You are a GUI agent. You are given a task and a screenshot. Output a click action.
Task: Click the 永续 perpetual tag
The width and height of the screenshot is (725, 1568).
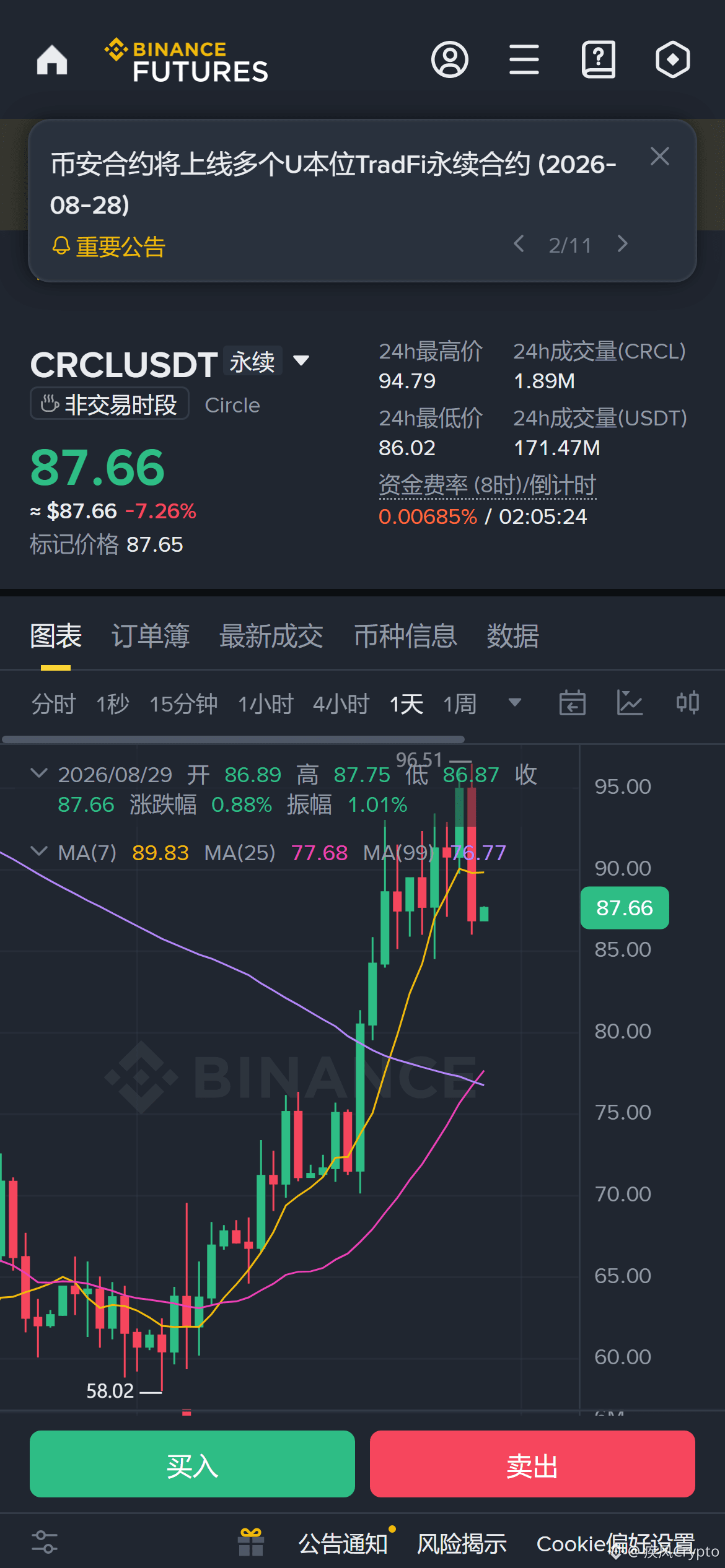pos(253,361)
